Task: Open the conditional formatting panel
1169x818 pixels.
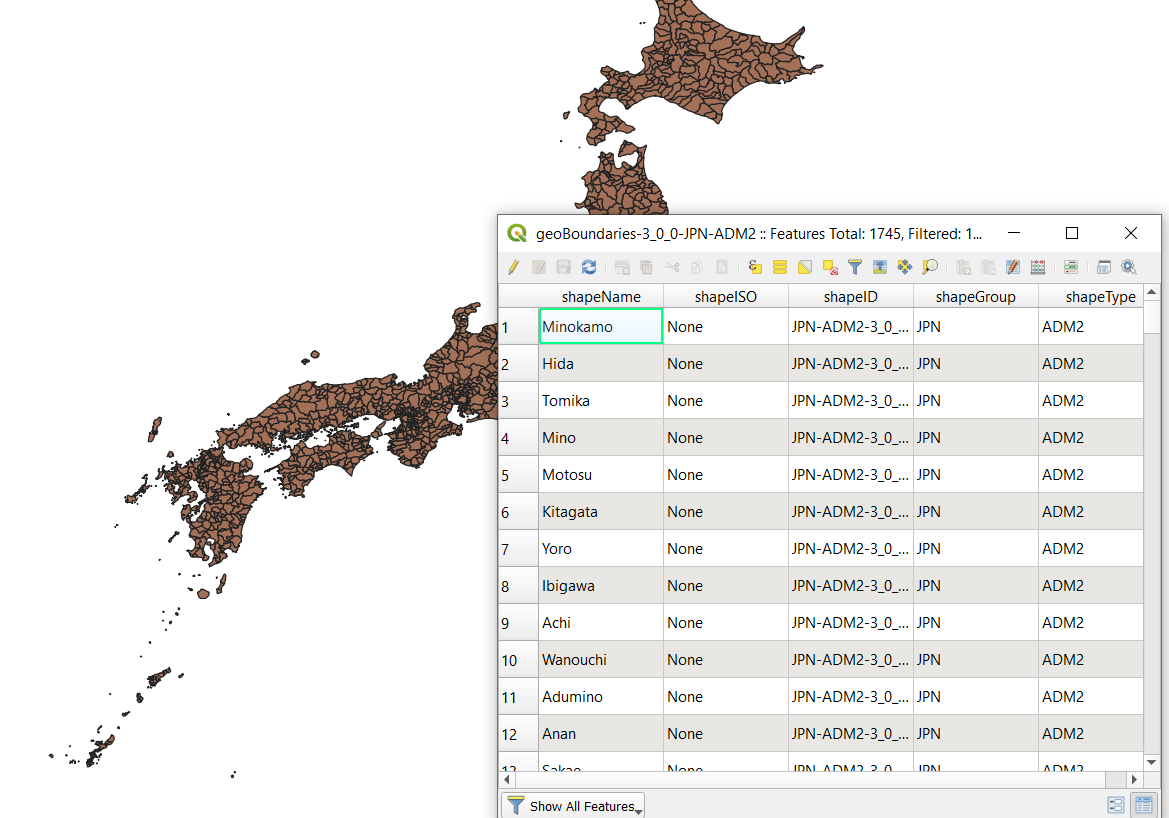Action: [1070, 266]
